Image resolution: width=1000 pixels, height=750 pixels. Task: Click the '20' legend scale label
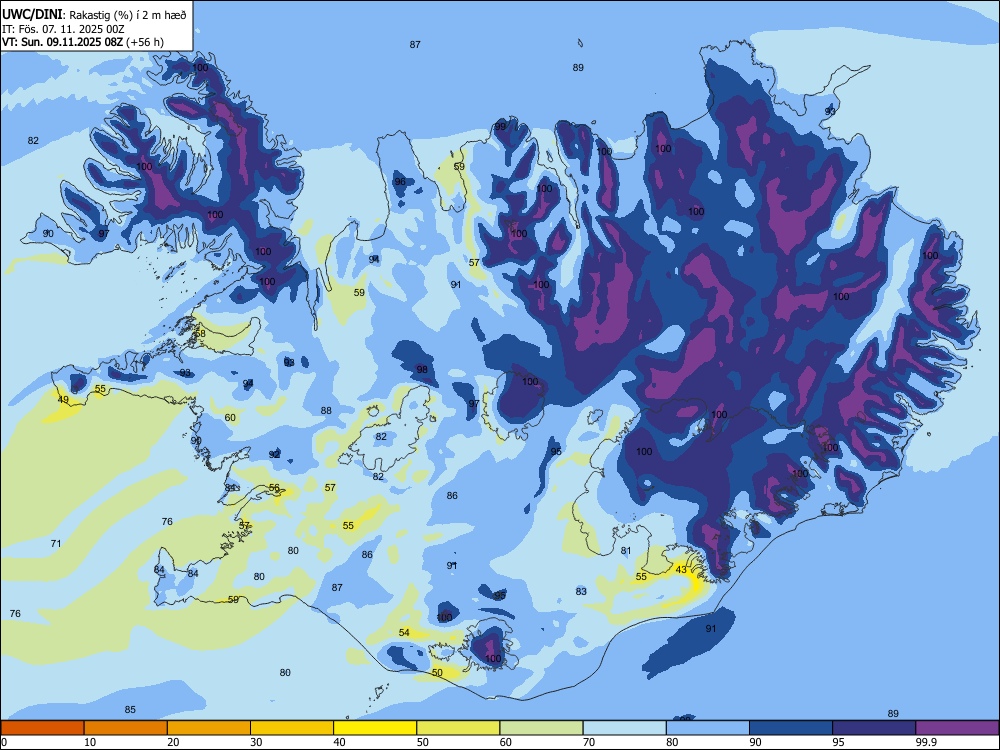[x=173, y=742]
